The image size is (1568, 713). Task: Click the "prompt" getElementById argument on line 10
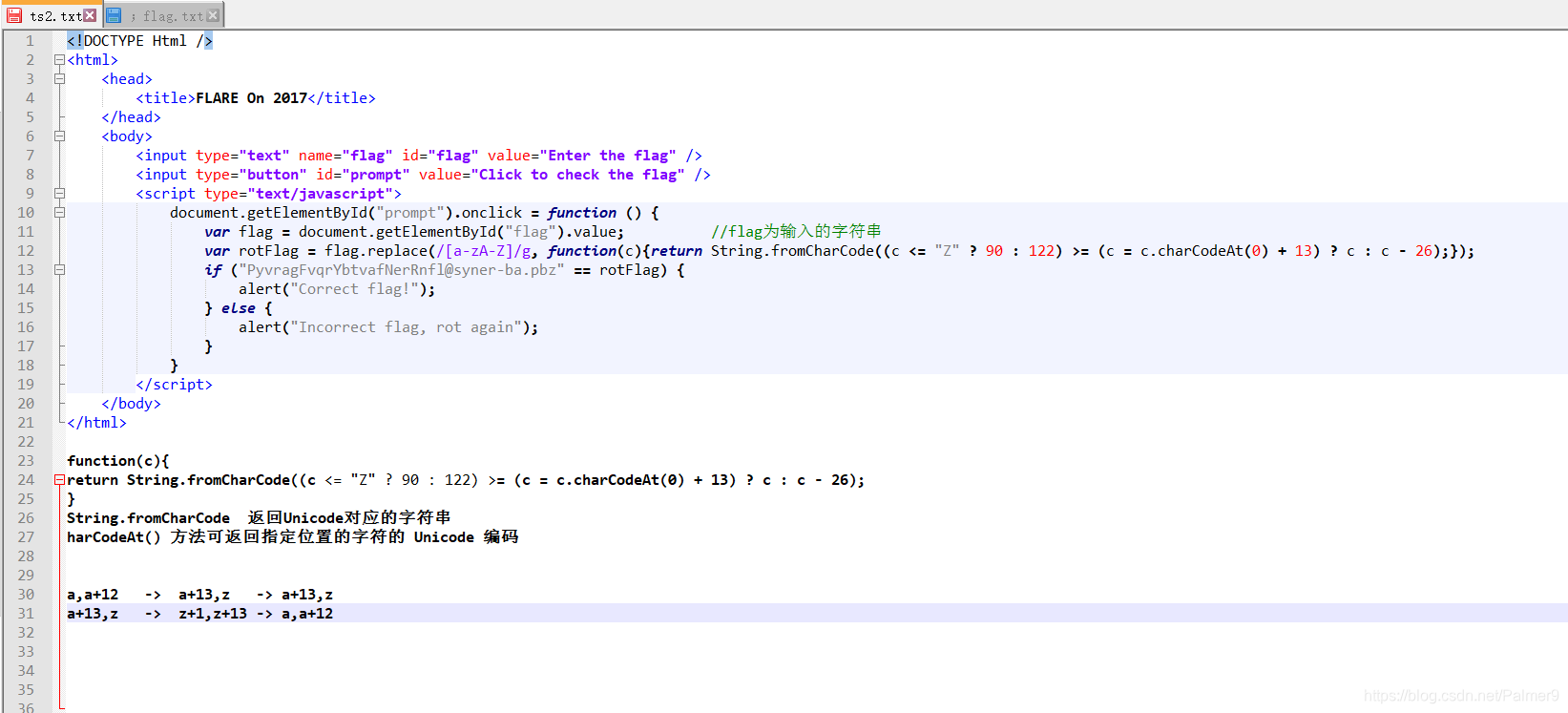[x=411, y=213]
